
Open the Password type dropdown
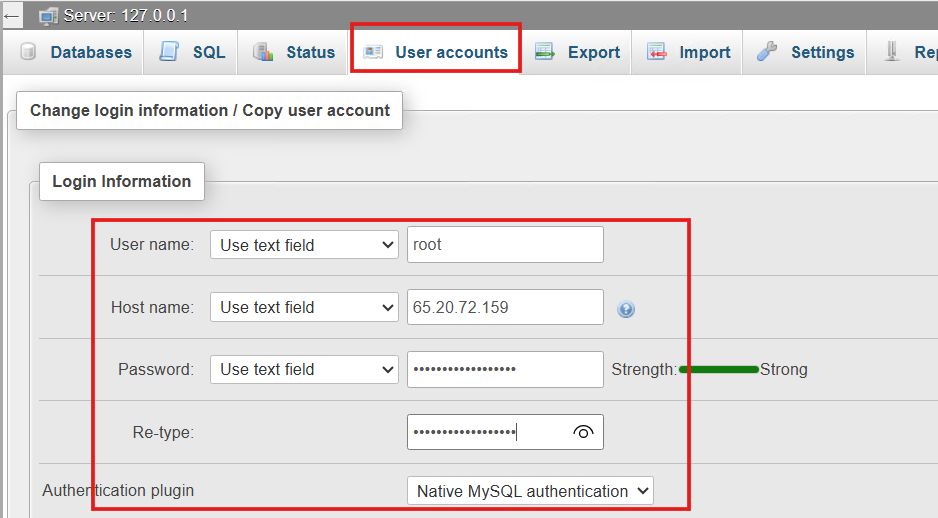pyautogui.click(x=304, y=369)
